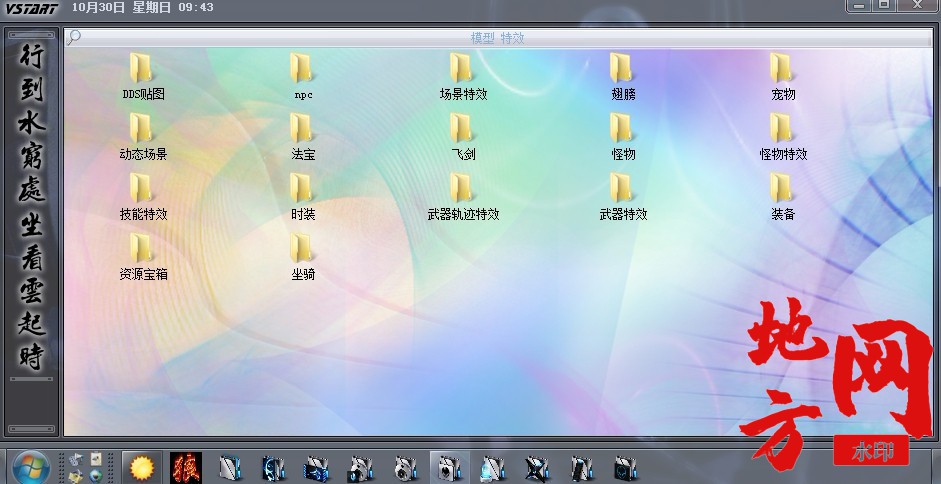Open the 飞剑 folder
The image size is (941, 484).
pyautogui.click(x=463, y=136)
